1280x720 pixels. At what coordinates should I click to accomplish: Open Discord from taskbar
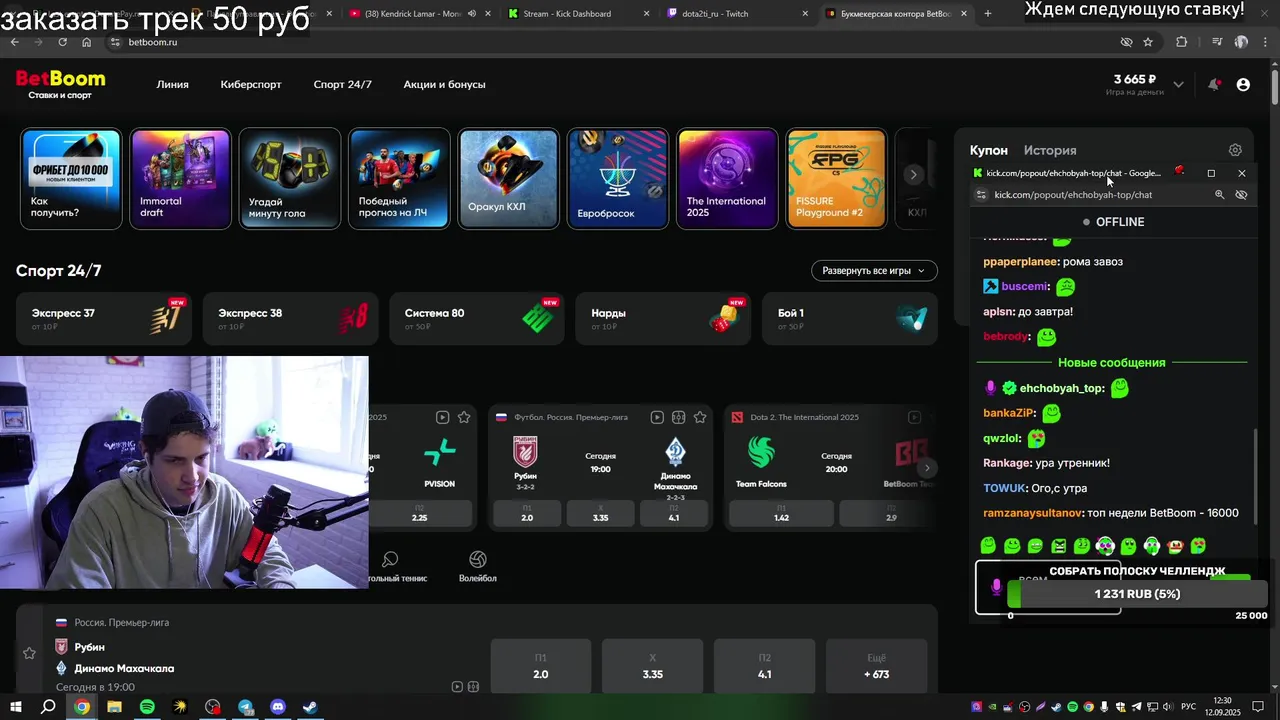click(278, 707)
